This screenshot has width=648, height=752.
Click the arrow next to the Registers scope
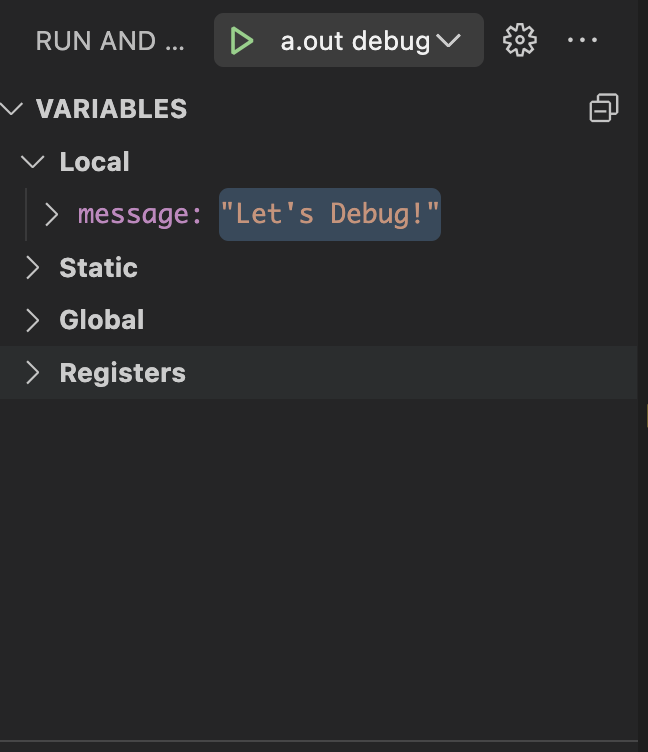[33, 373]
